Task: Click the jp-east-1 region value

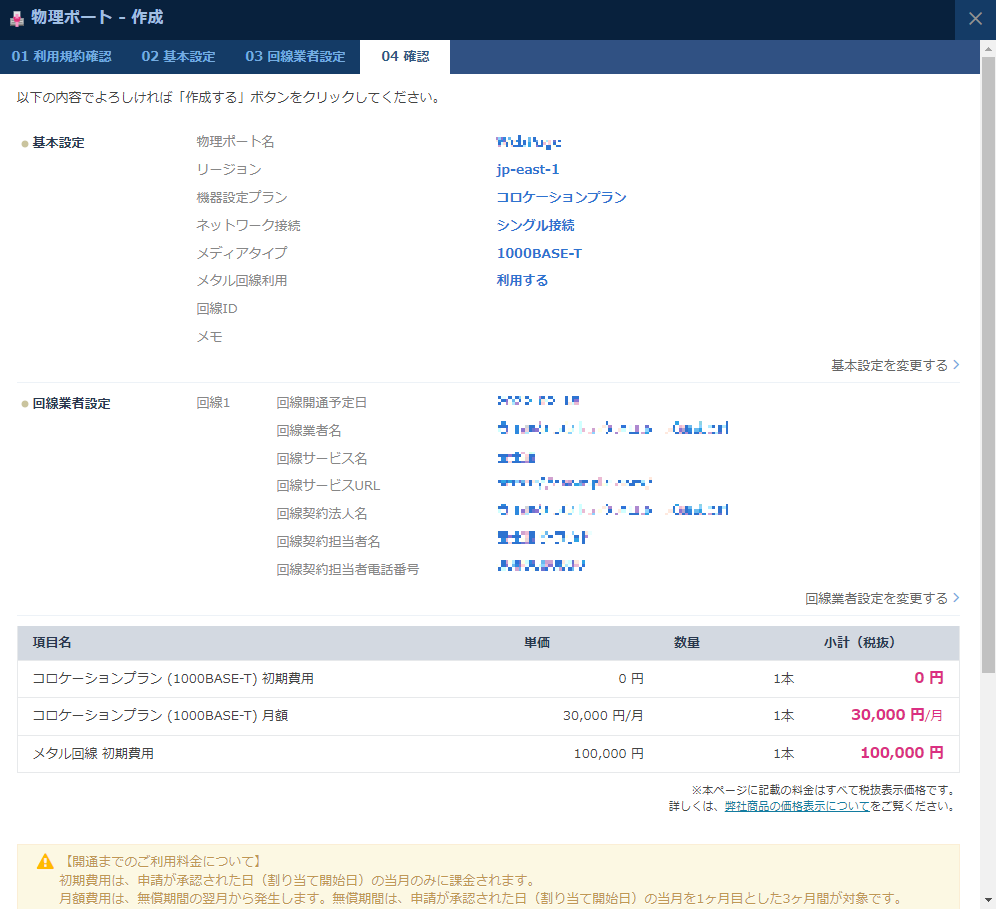Action: (528, 170)
